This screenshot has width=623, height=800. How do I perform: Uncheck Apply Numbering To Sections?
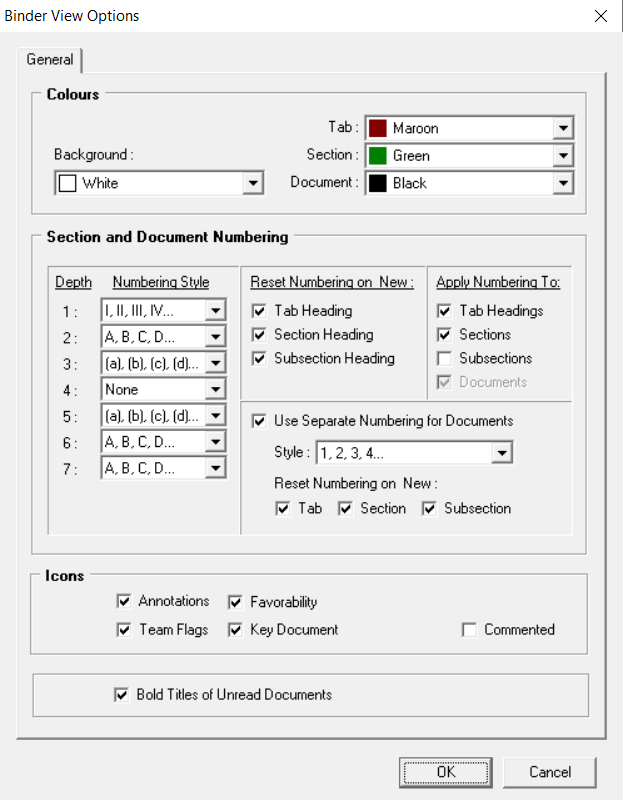(444, 335)
